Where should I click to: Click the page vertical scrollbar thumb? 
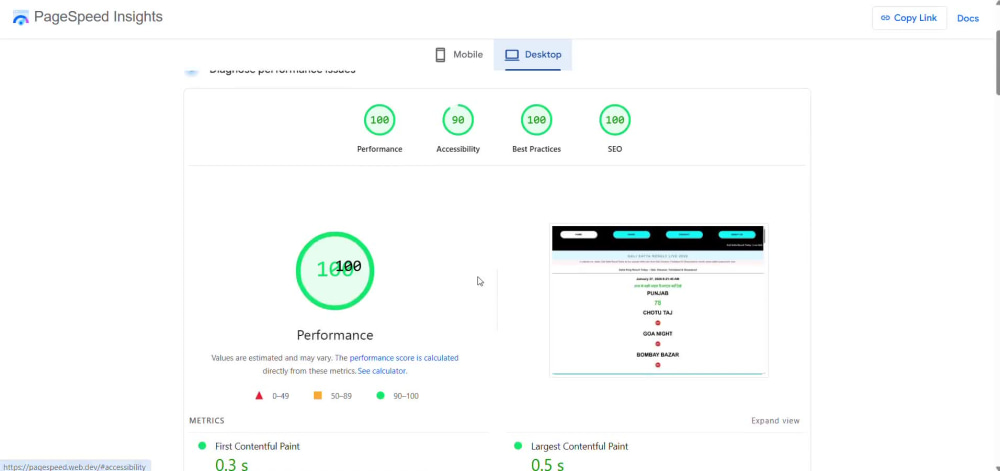pos(995,61)
